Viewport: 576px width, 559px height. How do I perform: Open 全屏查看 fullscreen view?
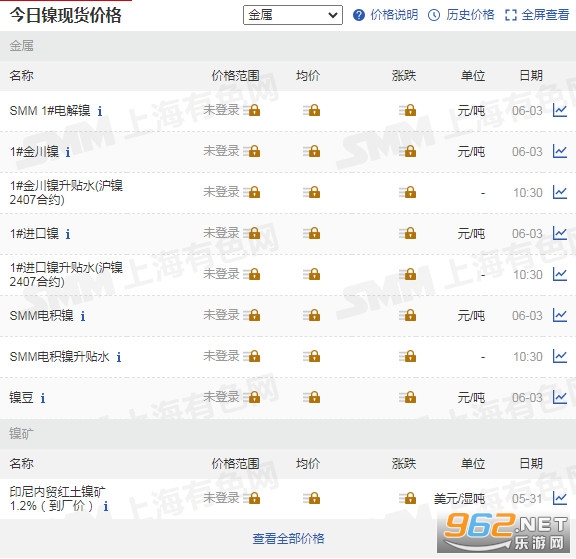pos(546,15)
